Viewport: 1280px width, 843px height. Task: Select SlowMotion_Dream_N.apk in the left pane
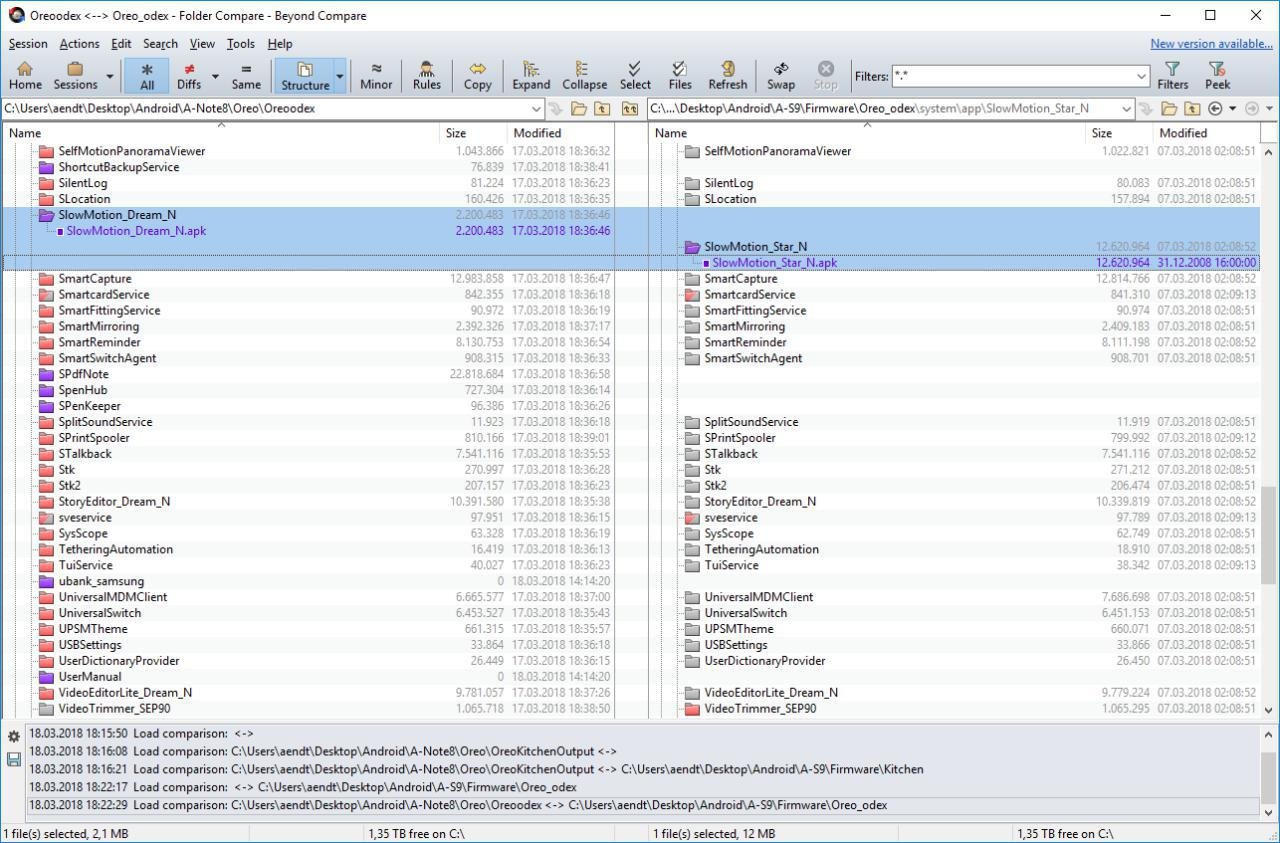(x=135, y=231)
